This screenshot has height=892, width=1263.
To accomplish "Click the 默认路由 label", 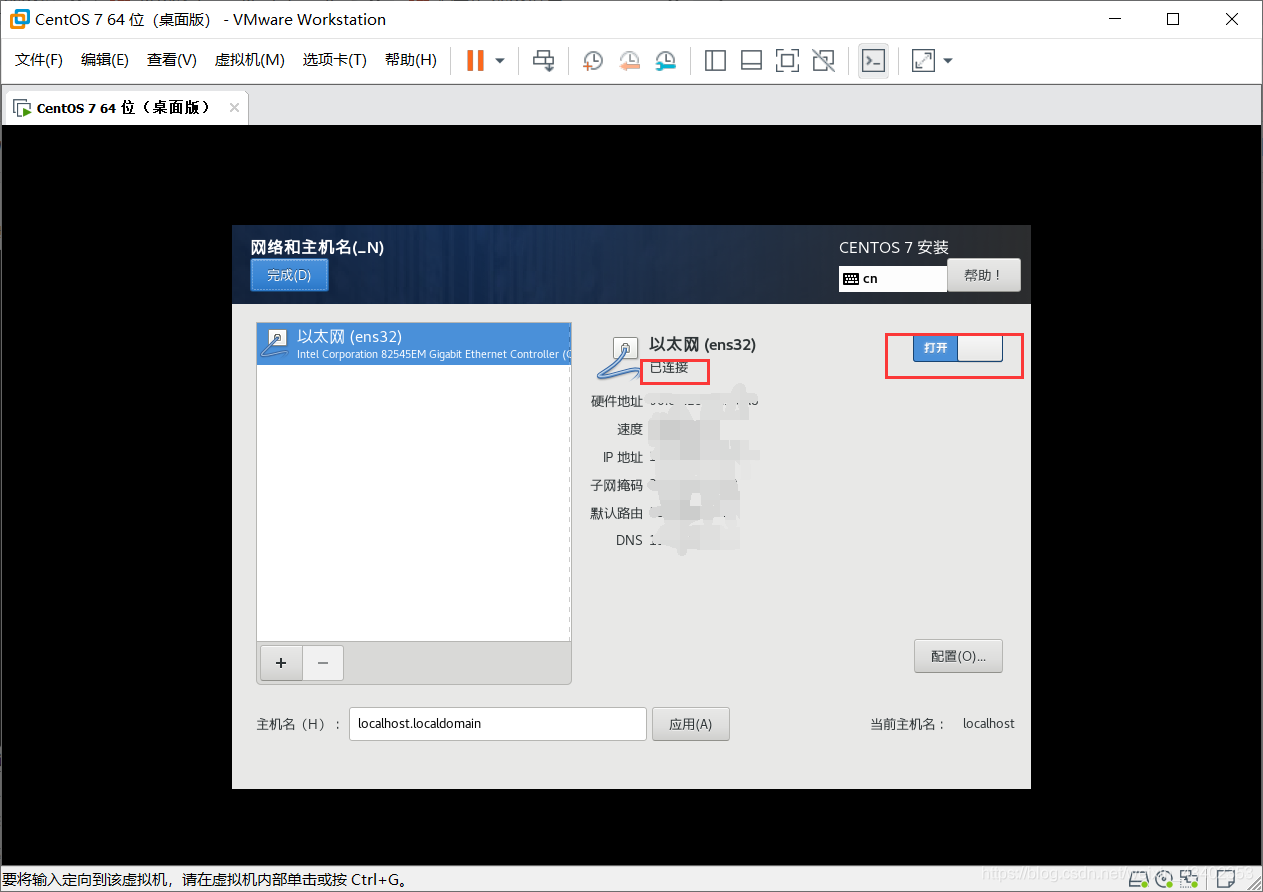I will click(x=617, y=513).
